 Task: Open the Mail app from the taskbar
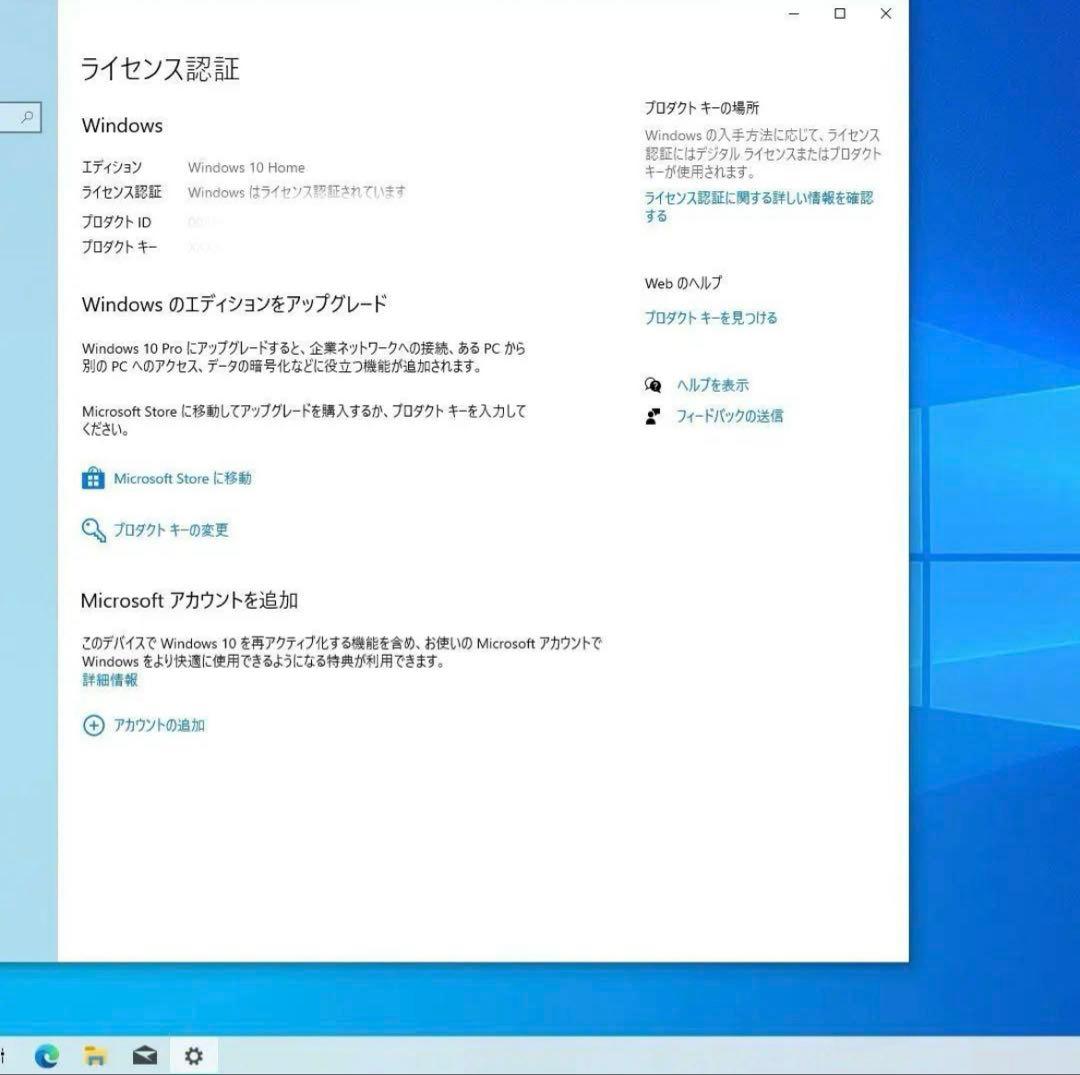click(145, 1056)
